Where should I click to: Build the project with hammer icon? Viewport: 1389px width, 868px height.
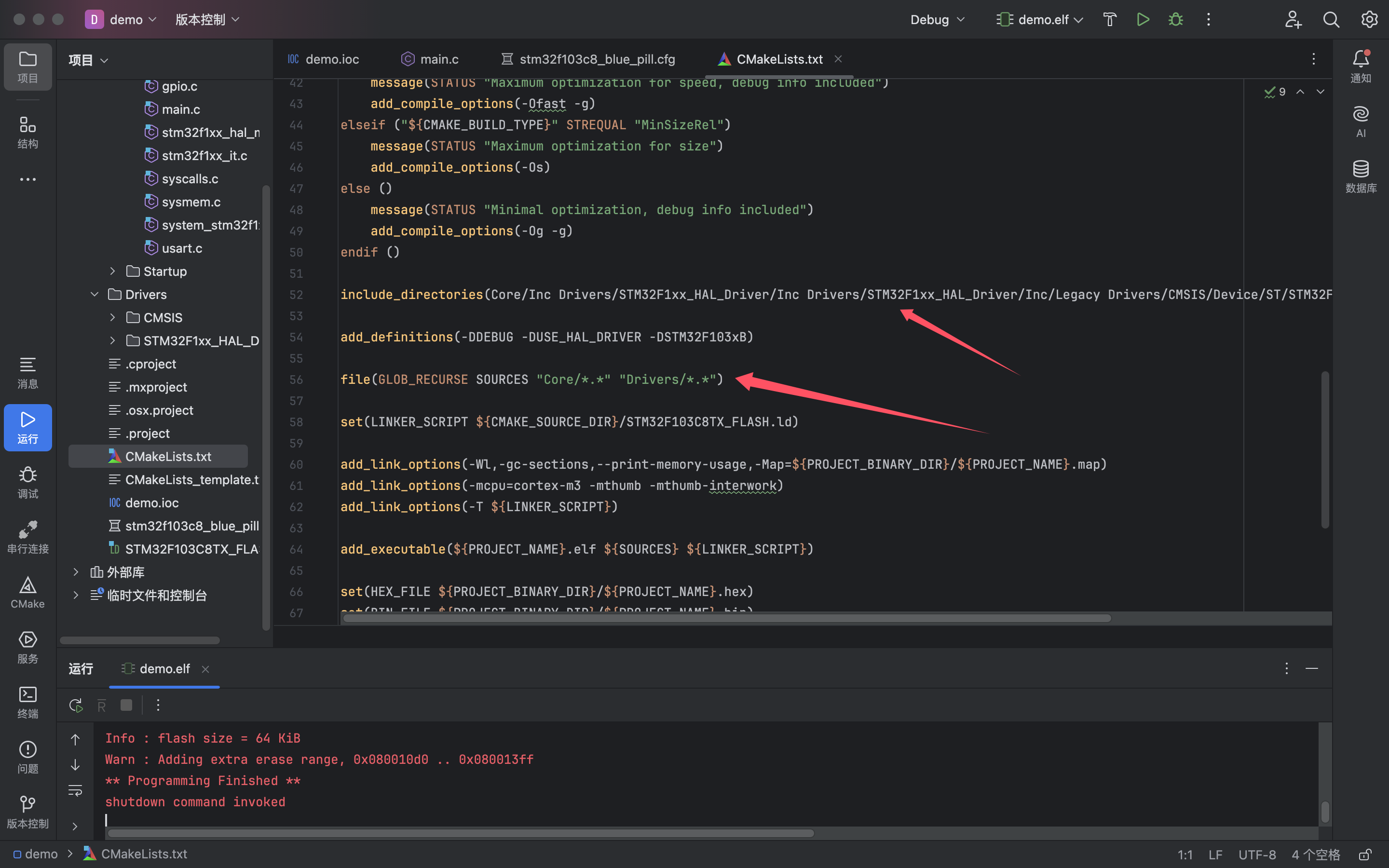coord(1110,19)
